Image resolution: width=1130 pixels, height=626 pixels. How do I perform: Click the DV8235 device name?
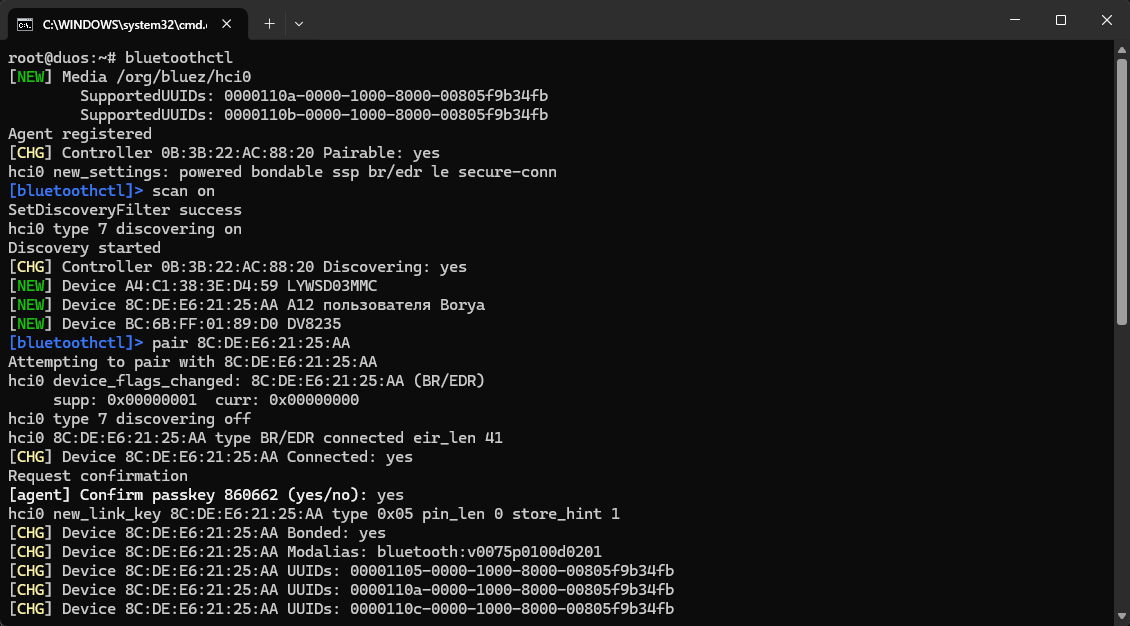pyautogui.click(x=314, y=324)
